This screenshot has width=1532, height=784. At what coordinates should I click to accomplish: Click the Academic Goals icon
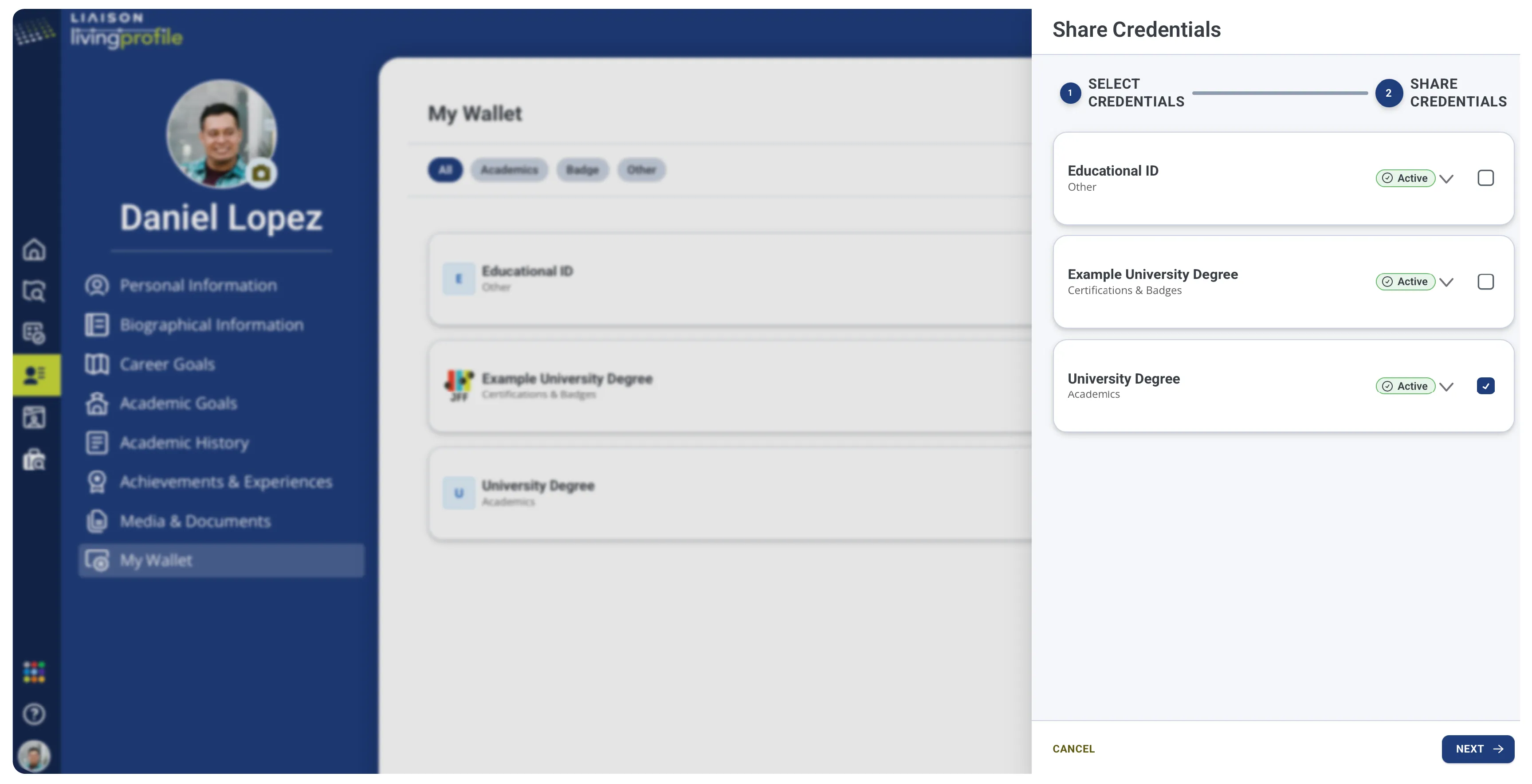pos(97,404)
